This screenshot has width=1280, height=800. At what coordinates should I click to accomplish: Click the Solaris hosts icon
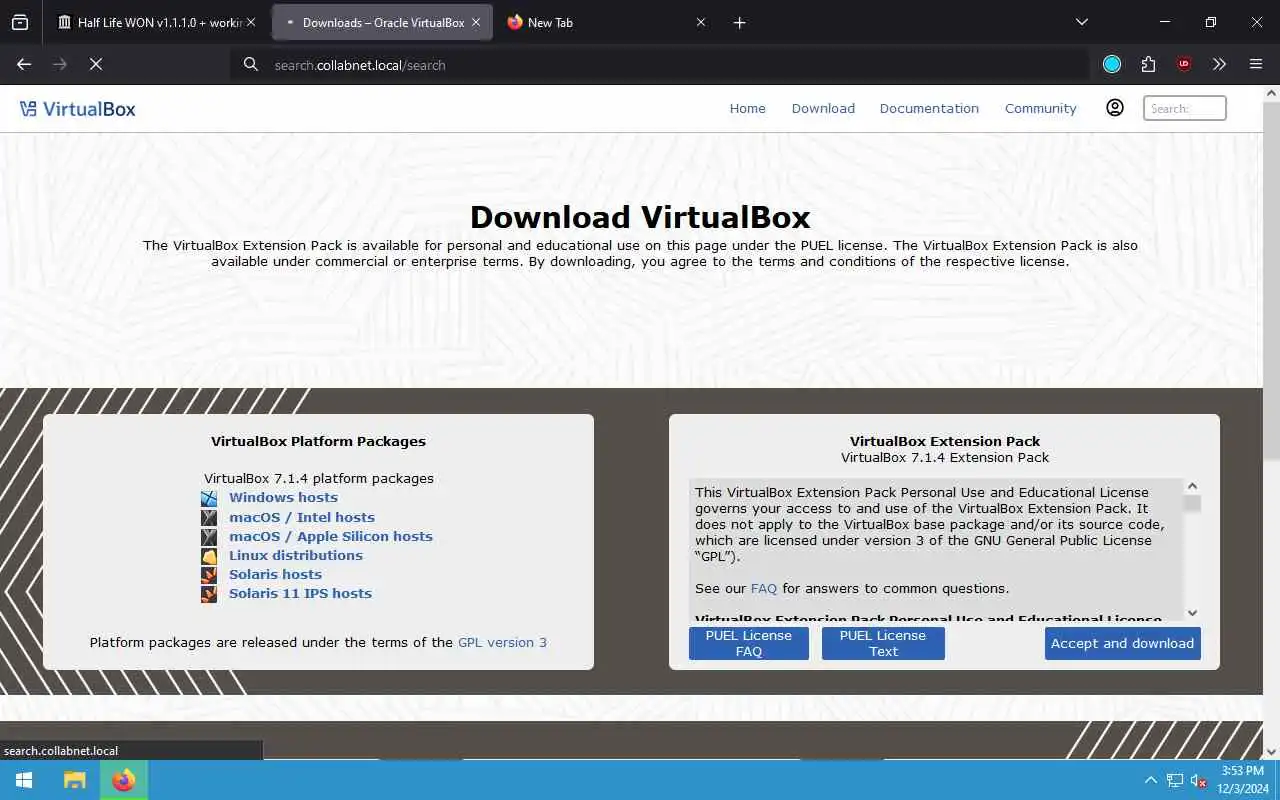tap(209, 575)
